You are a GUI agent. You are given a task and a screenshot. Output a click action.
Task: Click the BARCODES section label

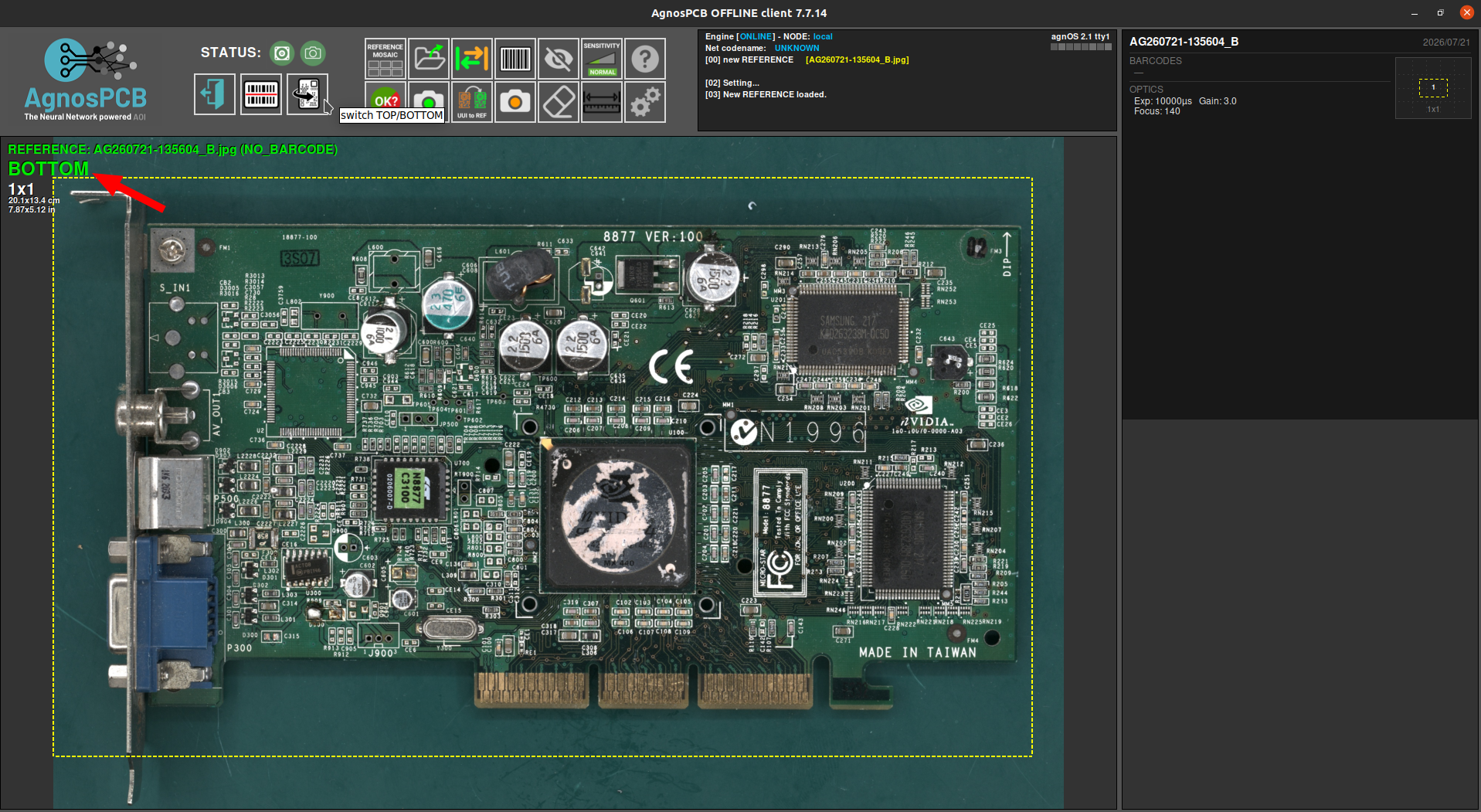(x=1156, y=61)
